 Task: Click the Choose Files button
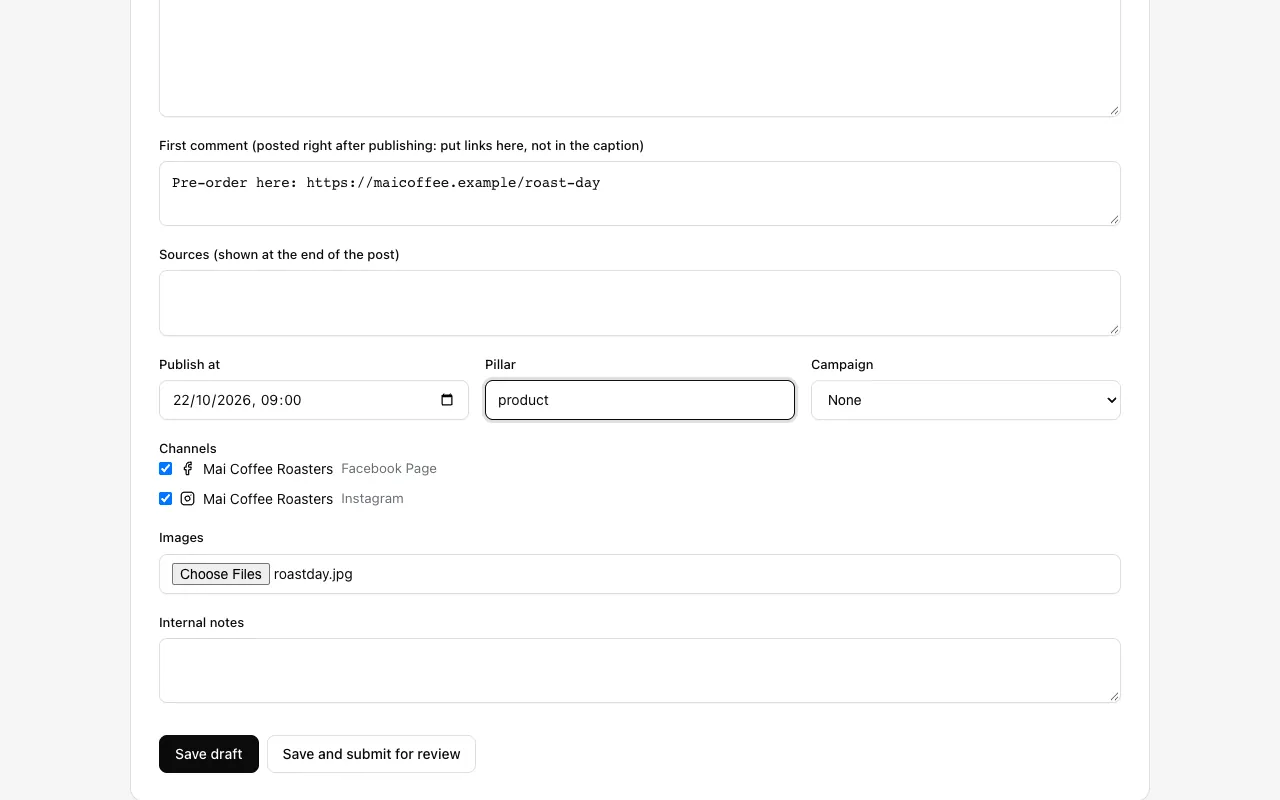click(x=221, y=574)
